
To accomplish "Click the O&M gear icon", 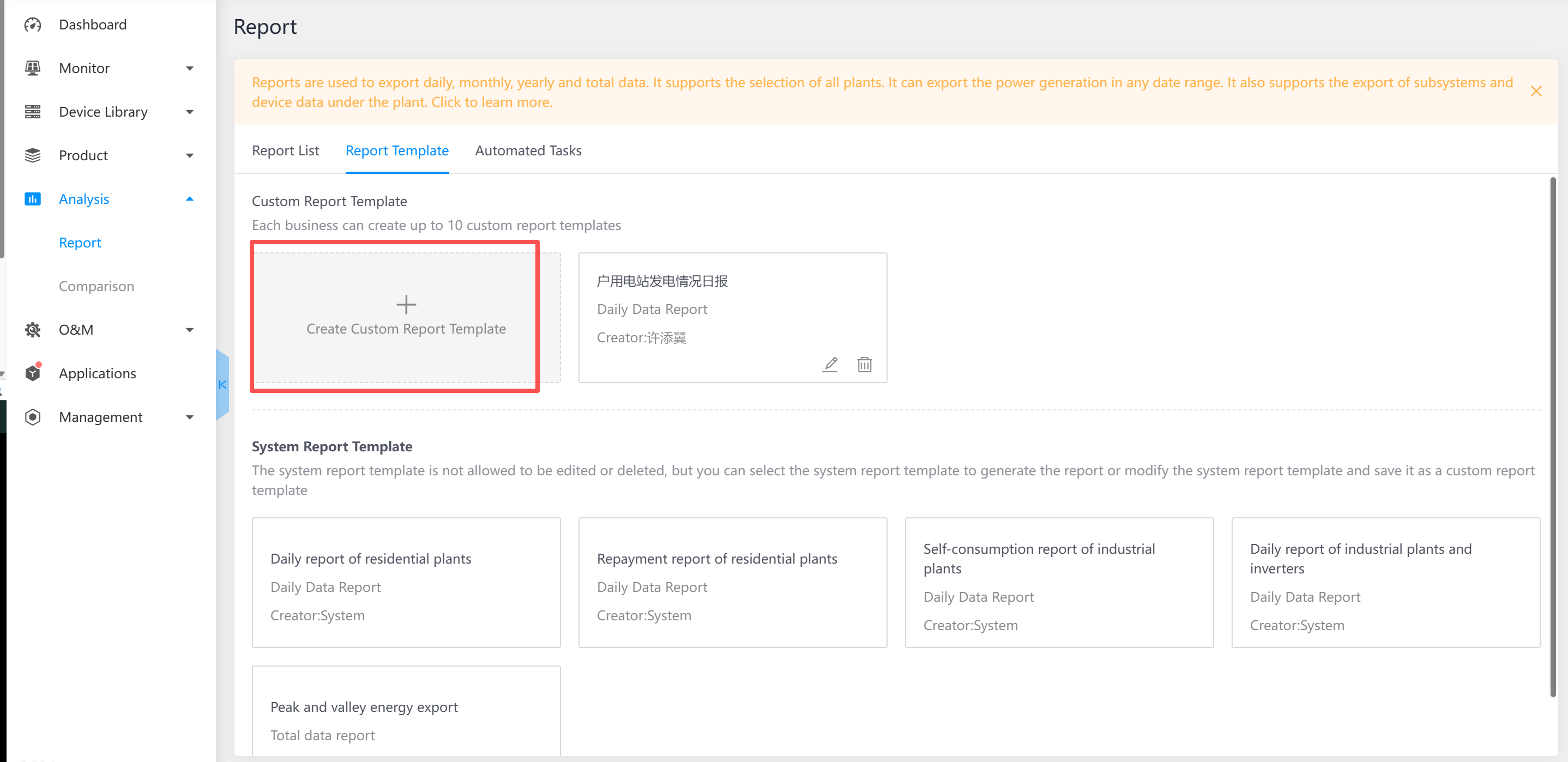I will (x=32, y=330).
